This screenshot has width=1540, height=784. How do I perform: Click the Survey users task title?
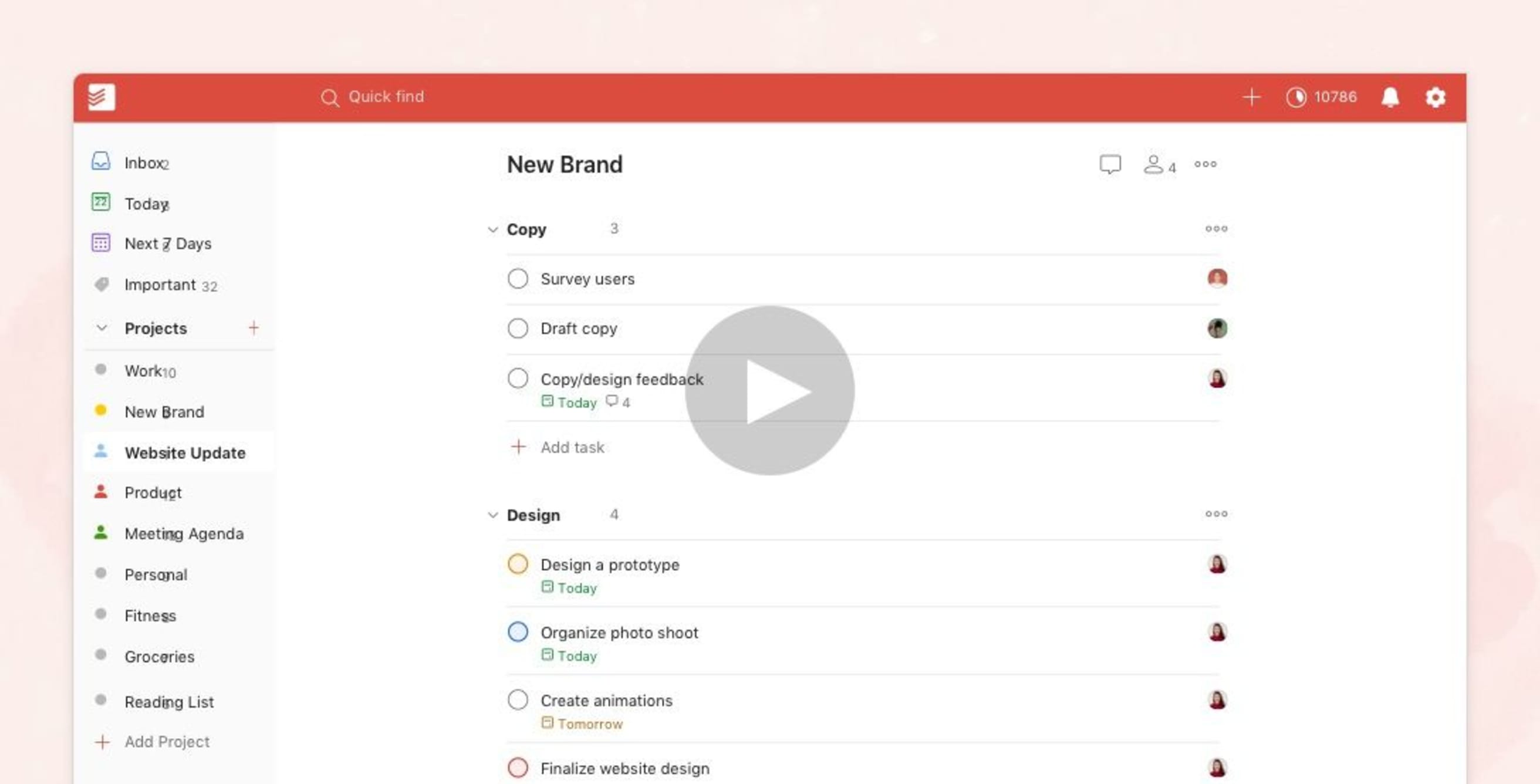[x=587, y=279]
